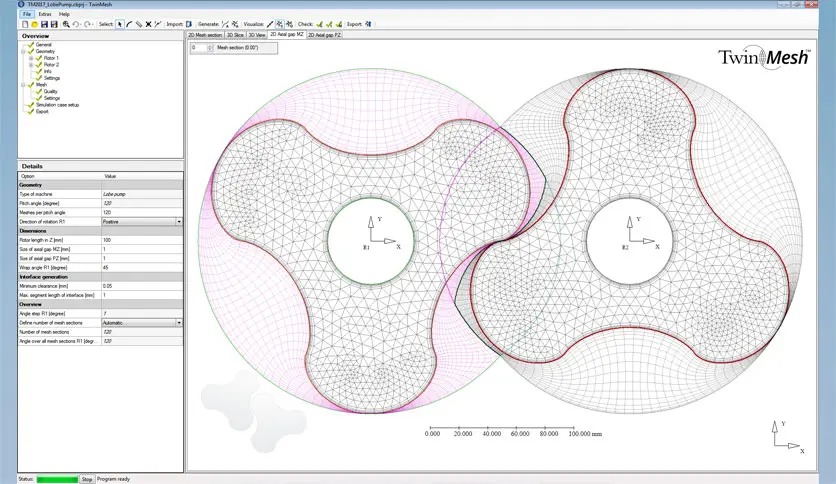This screenshot has height=484, width=836.
Task: Click the first Generate icon
Action: 225,25
